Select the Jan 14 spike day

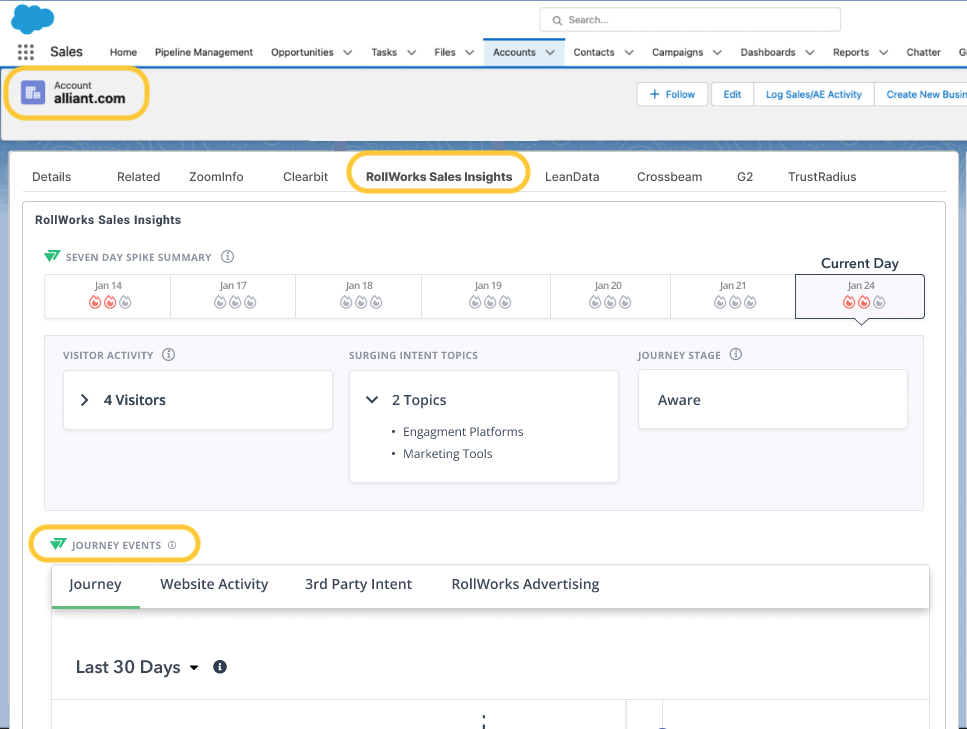point(108,296)
